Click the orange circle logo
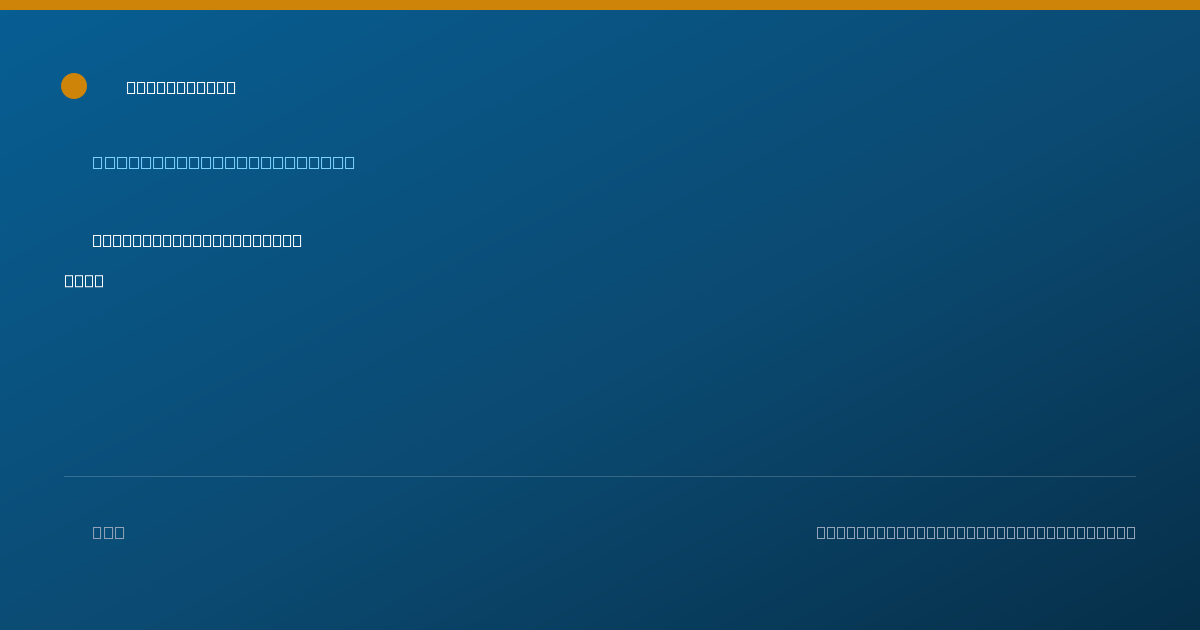Image resolution: width=1200 pixels, height=630 pixels. [x=74, y=86]
